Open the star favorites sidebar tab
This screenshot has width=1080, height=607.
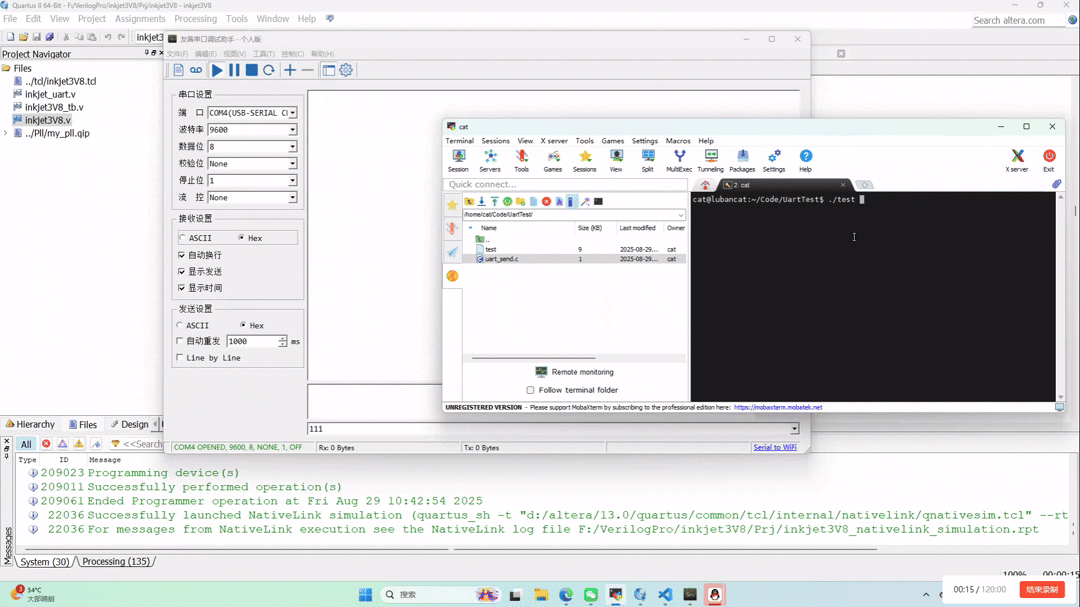(x=452, y=205)
